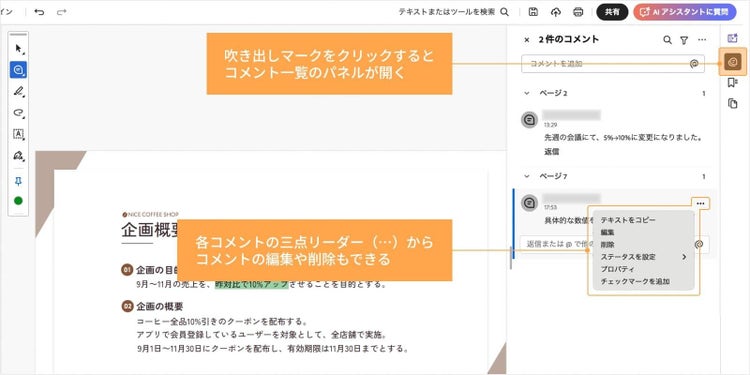Select the comment about 5%→10% change
This screenshot has height=375, width=750.
point(623,138)
